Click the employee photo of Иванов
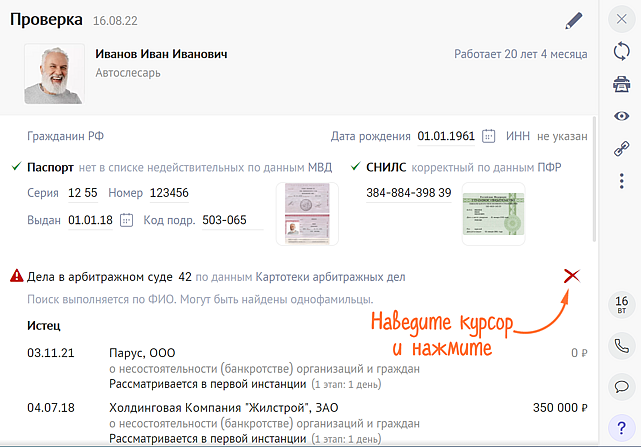The width and height of the screenshot is (641, 447). click(x=54, y=73)
